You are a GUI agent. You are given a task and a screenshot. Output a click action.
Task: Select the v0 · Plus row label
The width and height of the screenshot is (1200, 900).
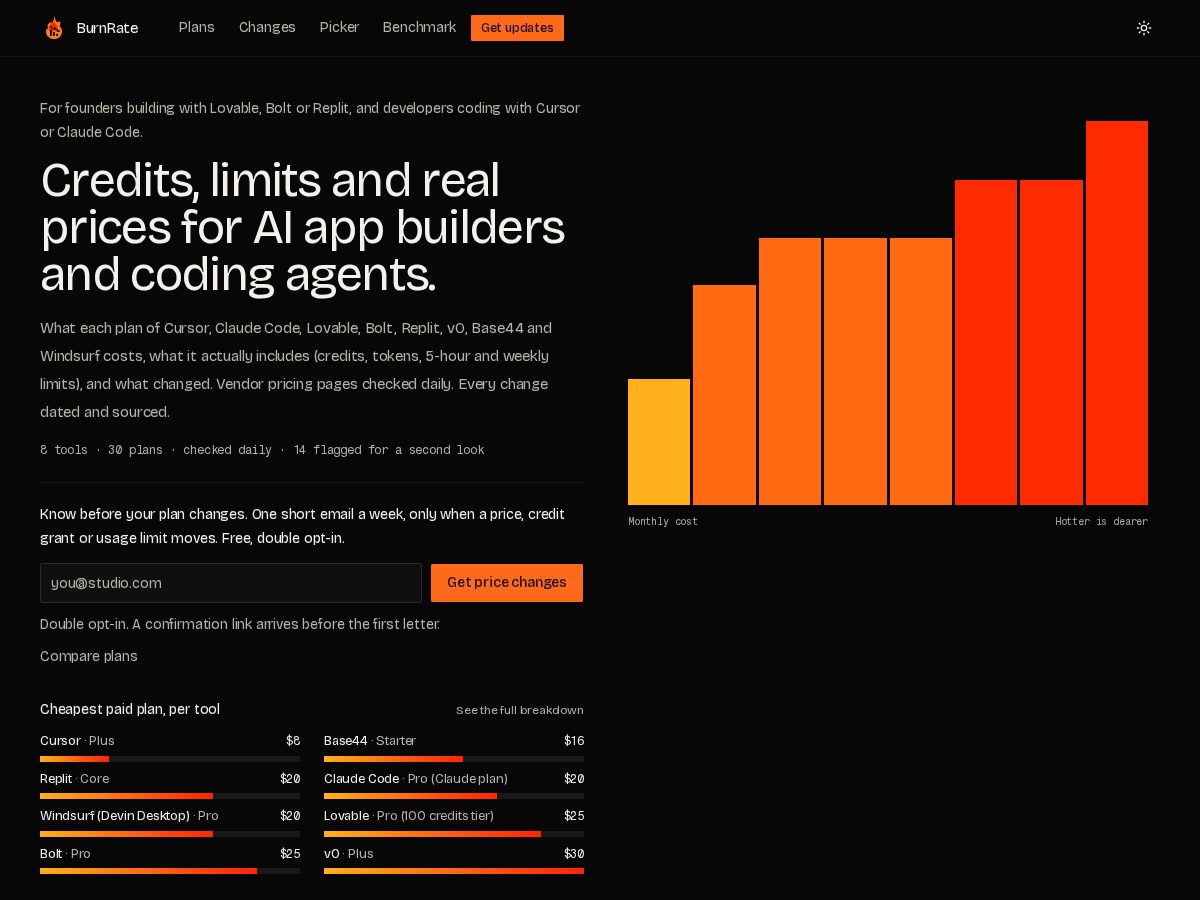click(x=349, y=854)
